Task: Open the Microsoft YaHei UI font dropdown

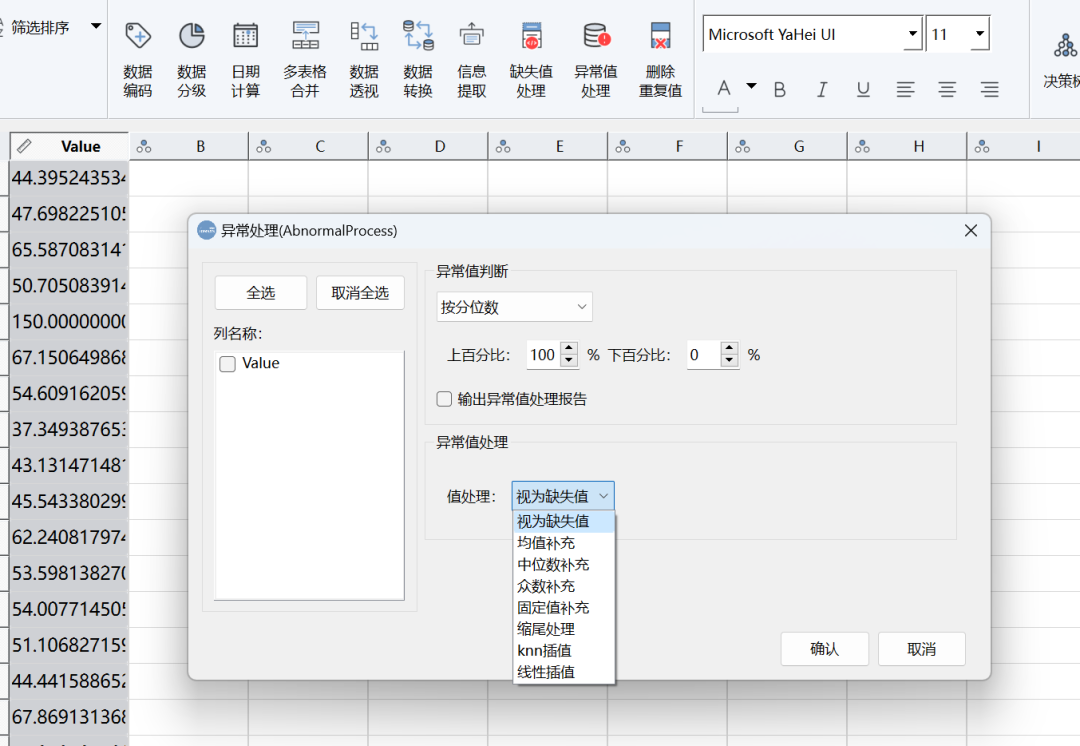Action: [x=912, y=35]
